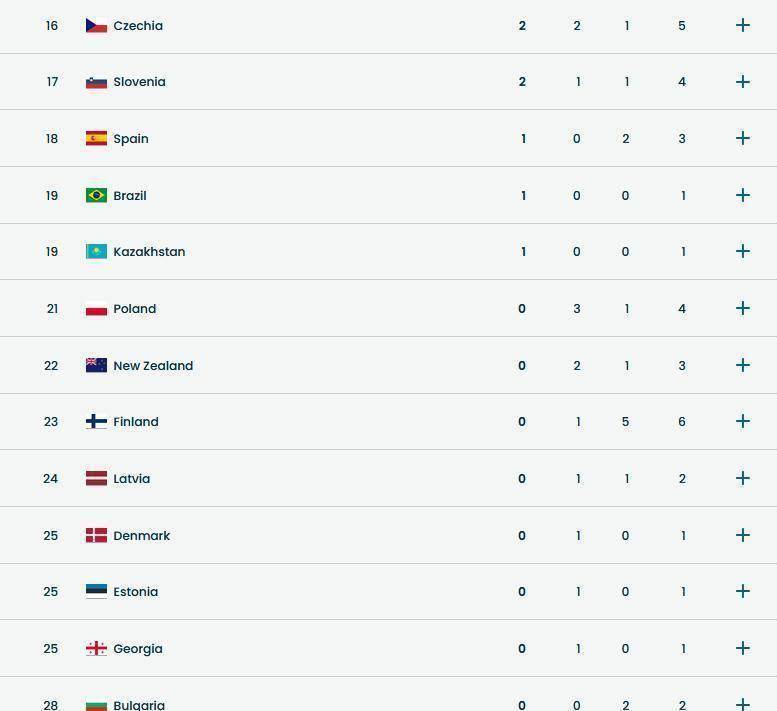
Task: Click the Finland flag icon
Action: (x=96, y=422)
